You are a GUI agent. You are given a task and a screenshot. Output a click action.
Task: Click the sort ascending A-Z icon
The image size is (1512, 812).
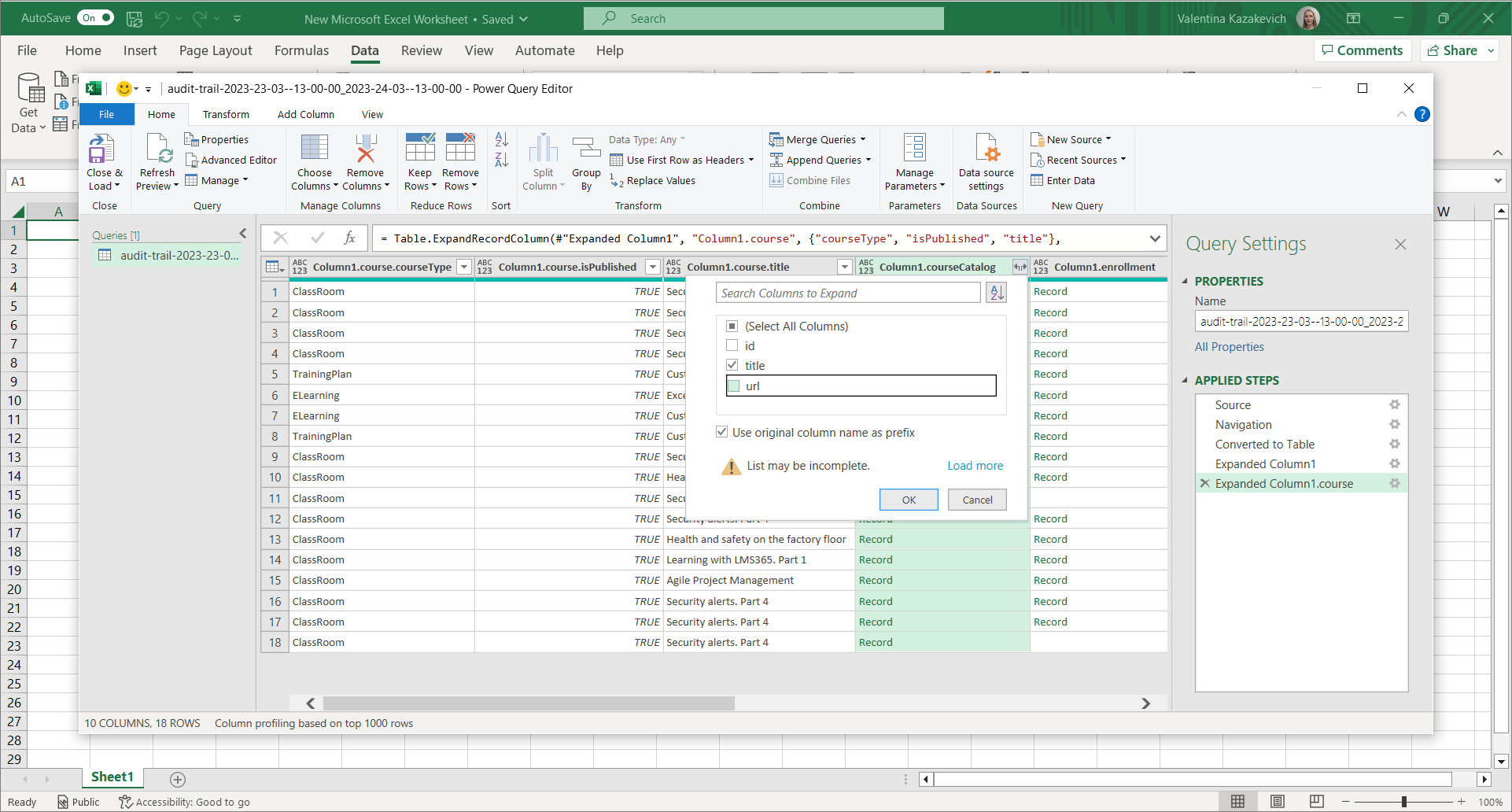tap(501, 139)
